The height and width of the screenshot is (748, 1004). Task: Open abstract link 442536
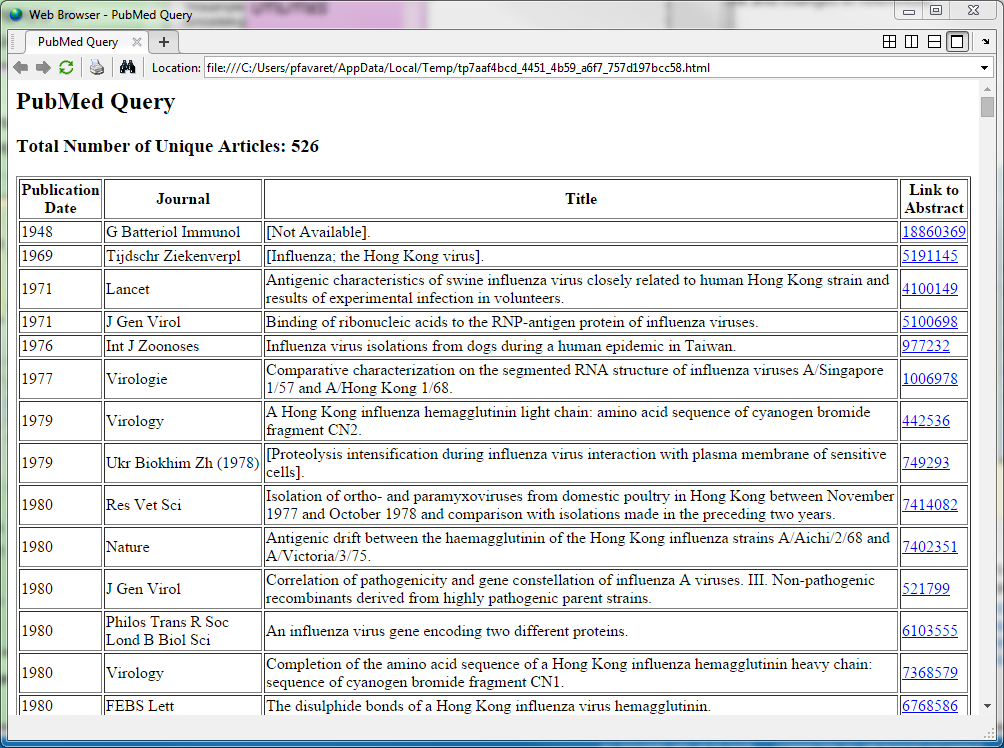(926, 421)
